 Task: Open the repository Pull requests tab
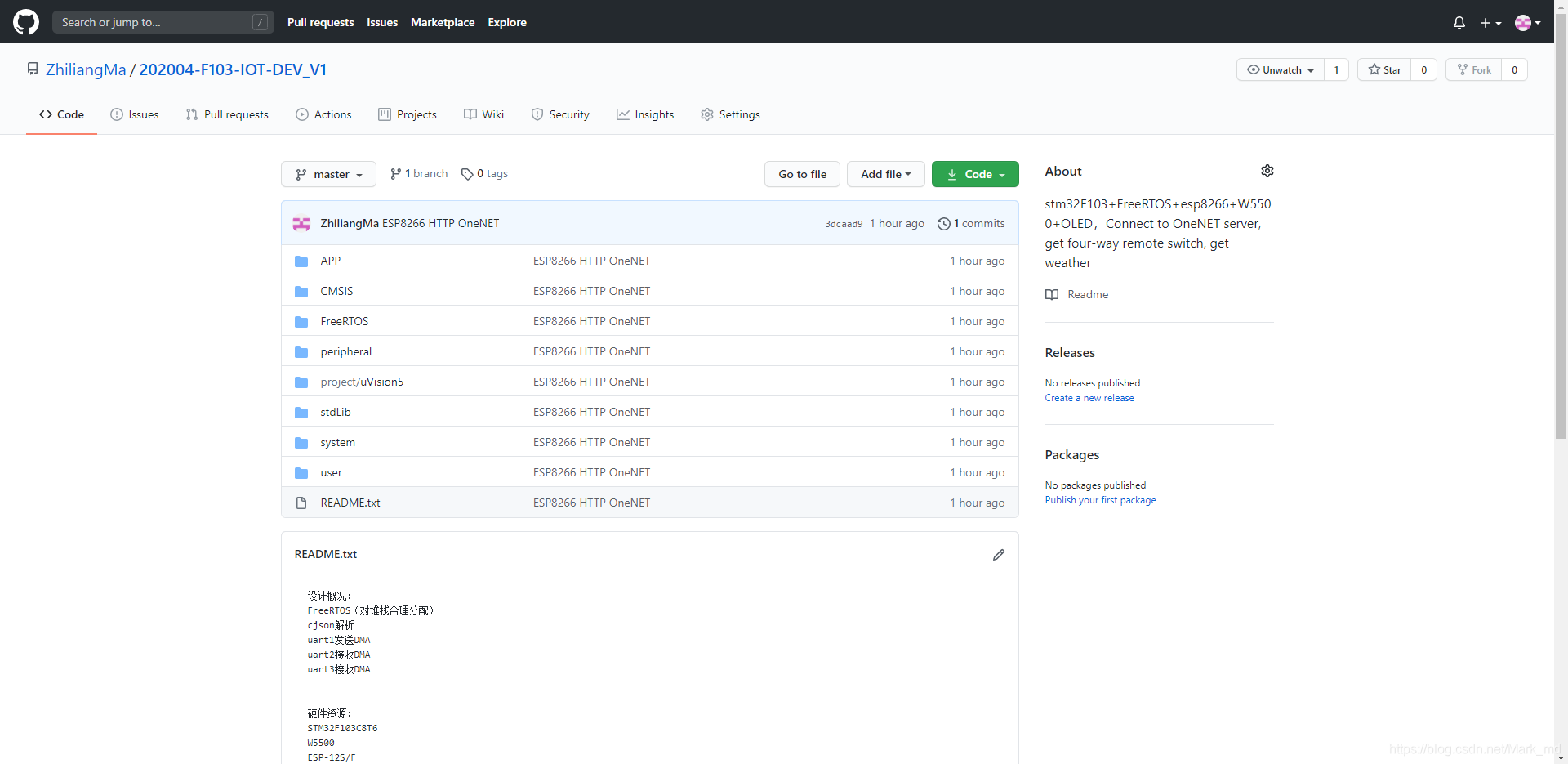pyautogui.click(x=227, y=114)
